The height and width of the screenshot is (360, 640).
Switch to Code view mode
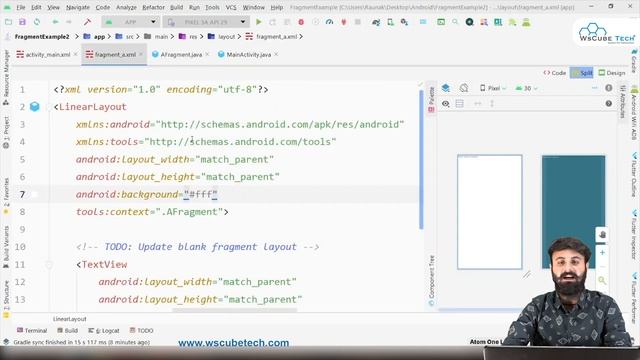[x=554, y=73]
